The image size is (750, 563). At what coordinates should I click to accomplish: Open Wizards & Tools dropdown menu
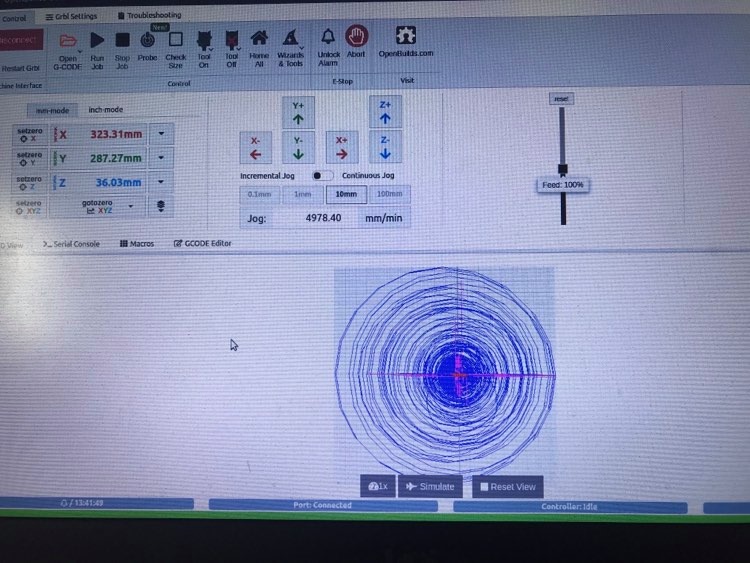(x=290, y=45)
